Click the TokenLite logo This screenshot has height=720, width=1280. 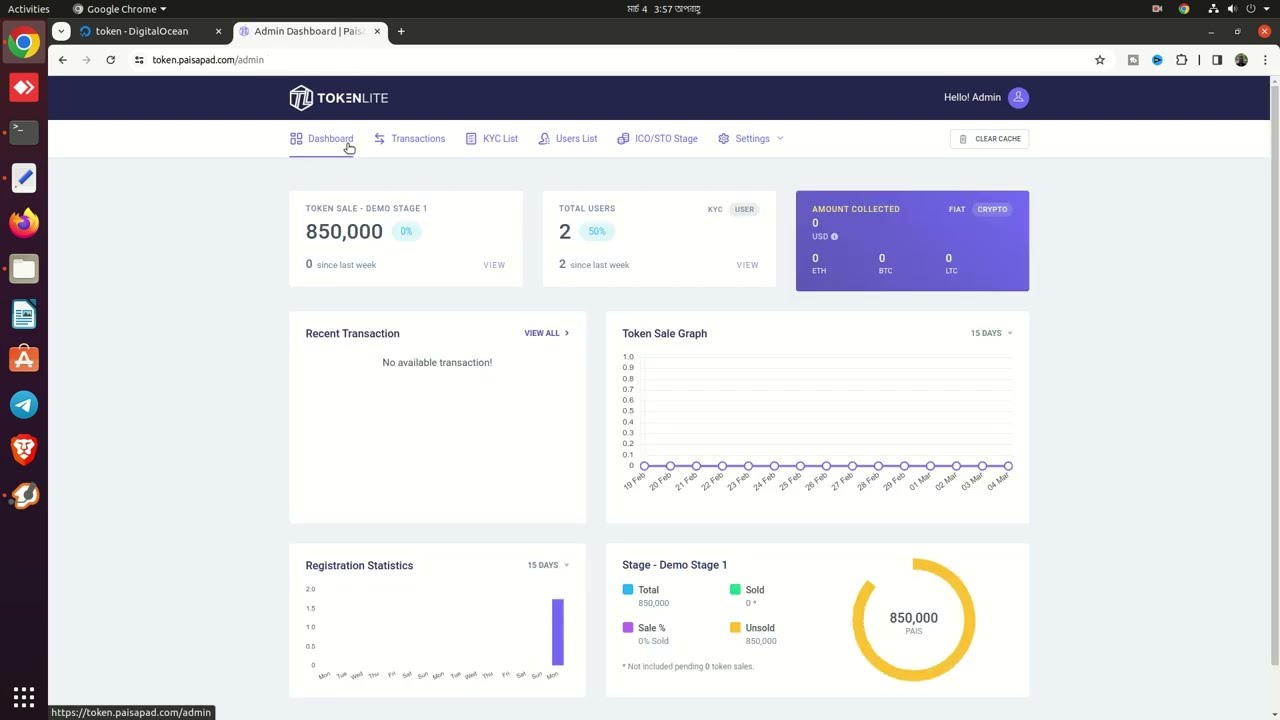(338, 97)
